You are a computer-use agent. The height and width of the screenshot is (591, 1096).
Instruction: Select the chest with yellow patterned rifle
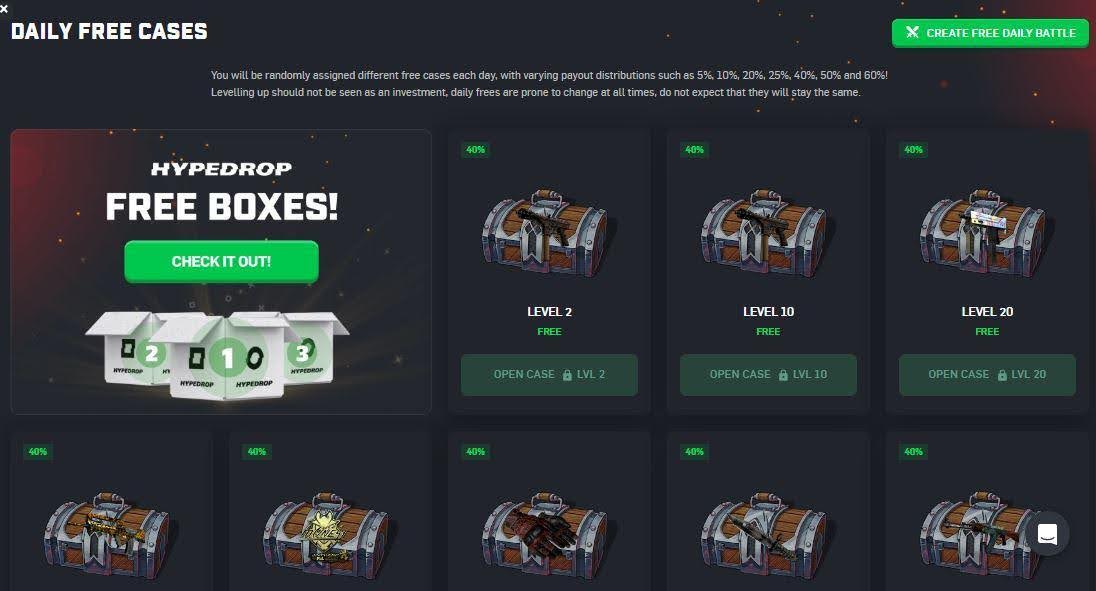tap(108, 537)
